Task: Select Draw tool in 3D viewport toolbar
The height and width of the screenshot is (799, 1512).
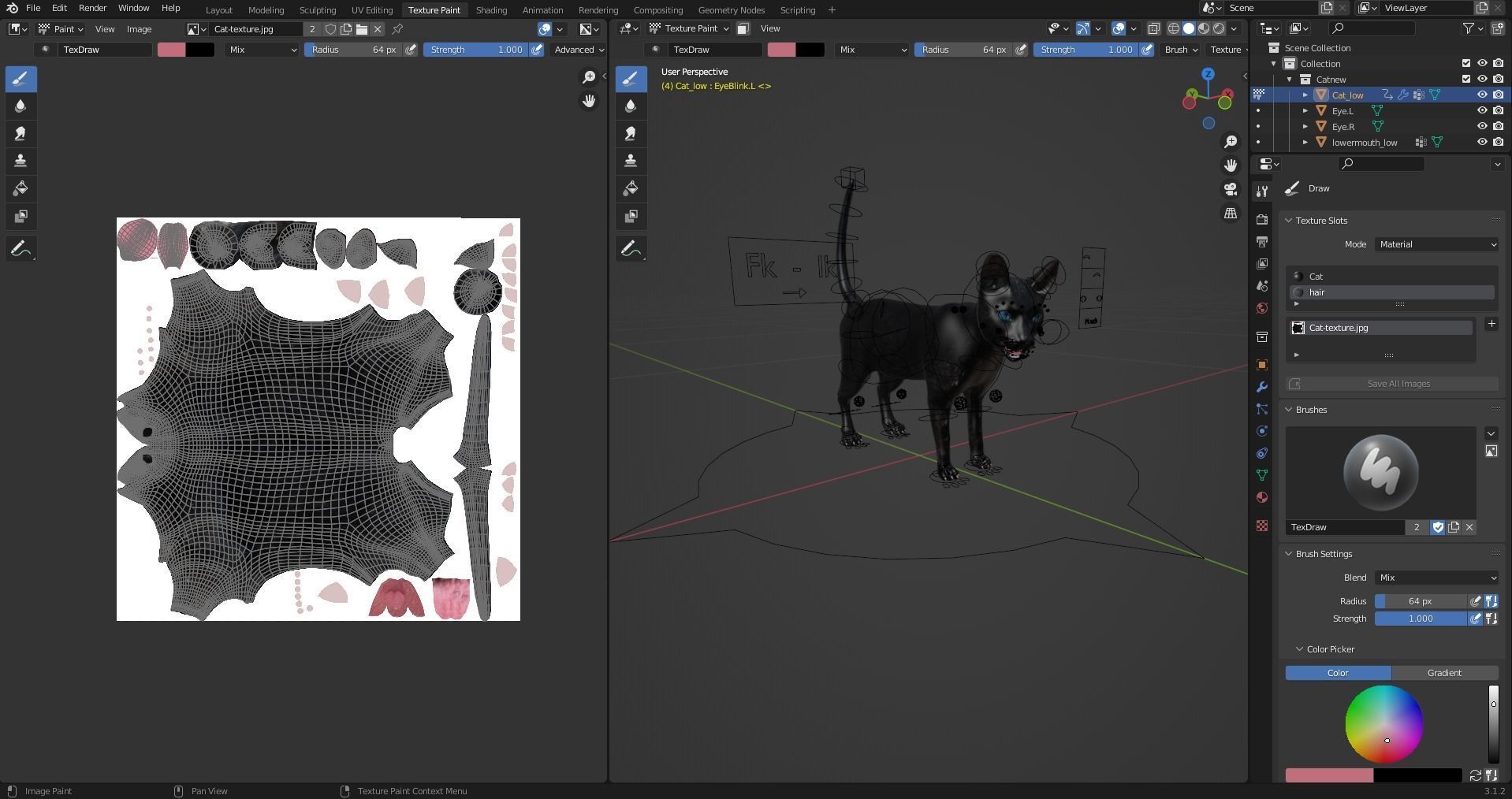Action: pyautogui.click(x=631, y=79)
